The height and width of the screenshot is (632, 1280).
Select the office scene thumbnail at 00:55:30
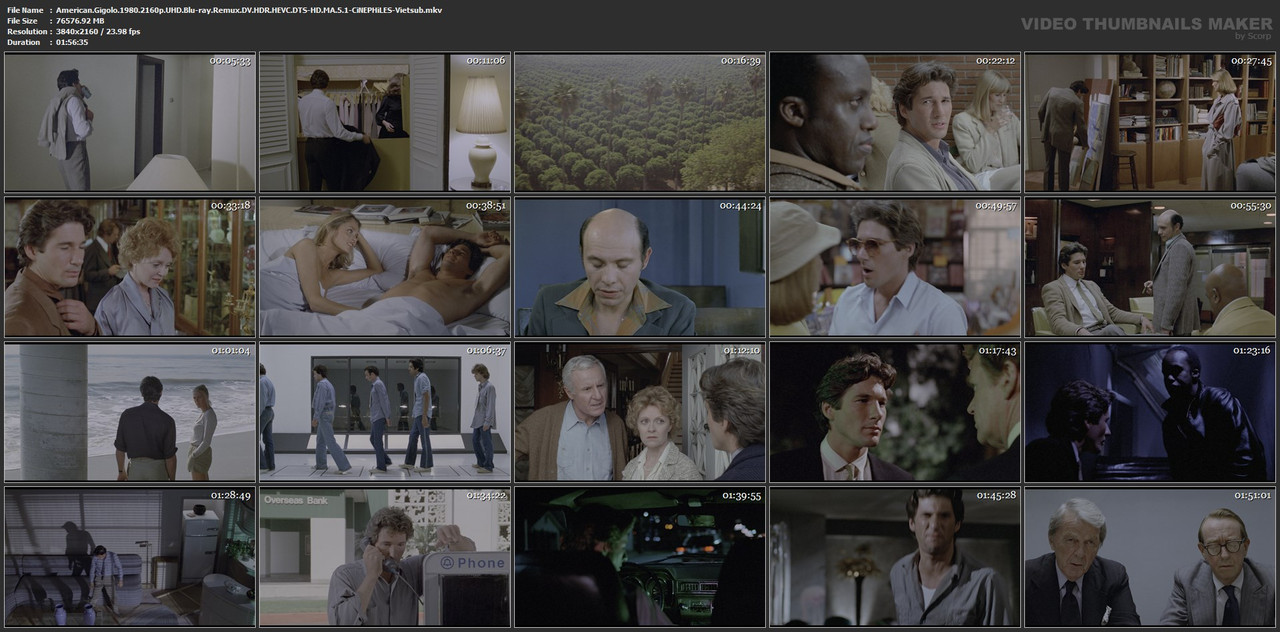1150,267
